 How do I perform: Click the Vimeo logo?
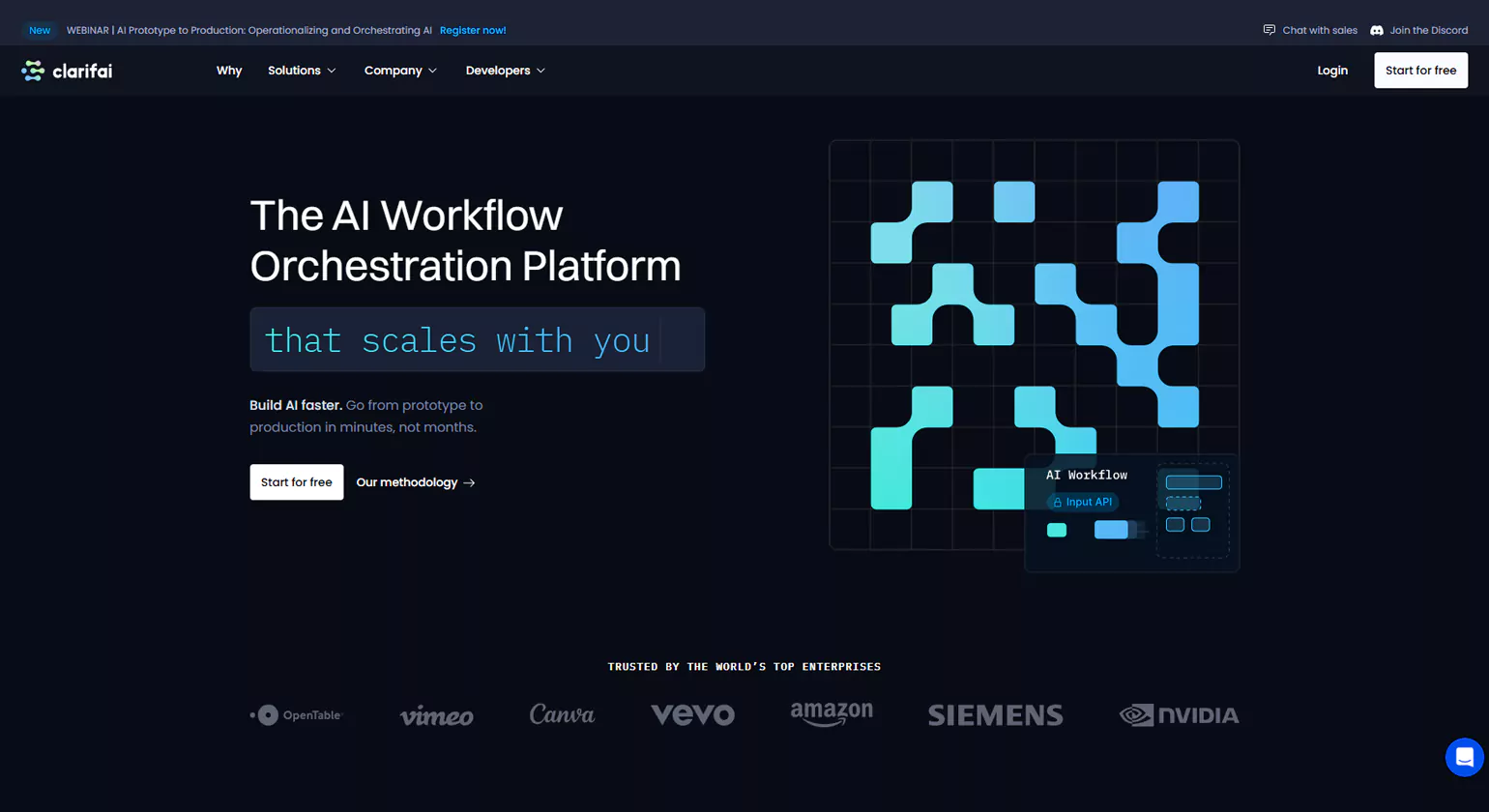point(436,715)
